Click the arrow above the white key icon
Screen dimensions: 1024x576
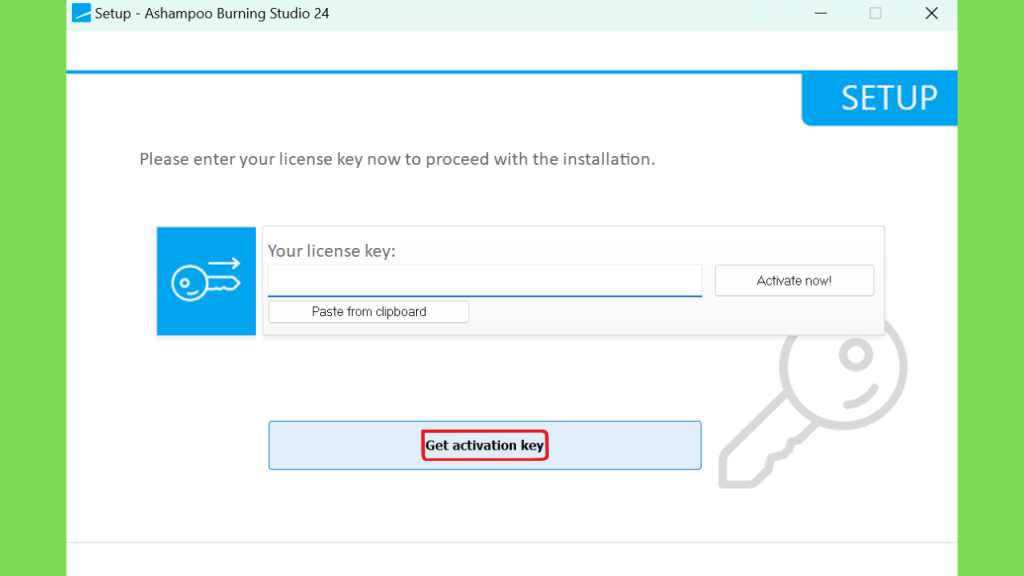point(224,264)
